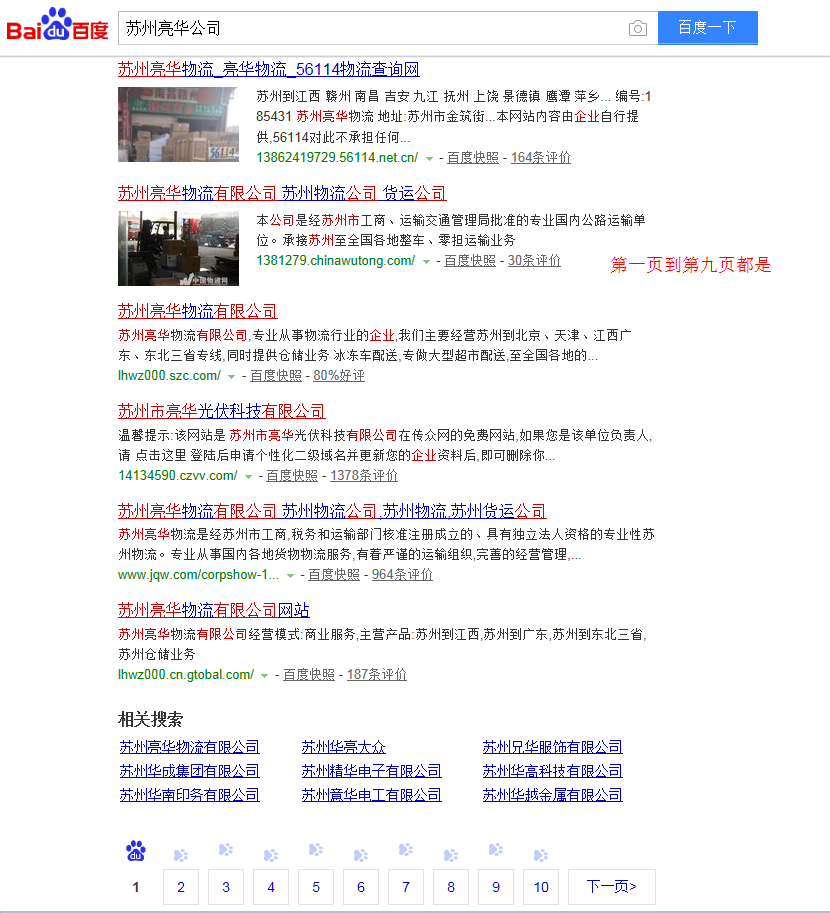
Task: Search related term 苏州华南印务有限公司
Action: coord(189,795)
